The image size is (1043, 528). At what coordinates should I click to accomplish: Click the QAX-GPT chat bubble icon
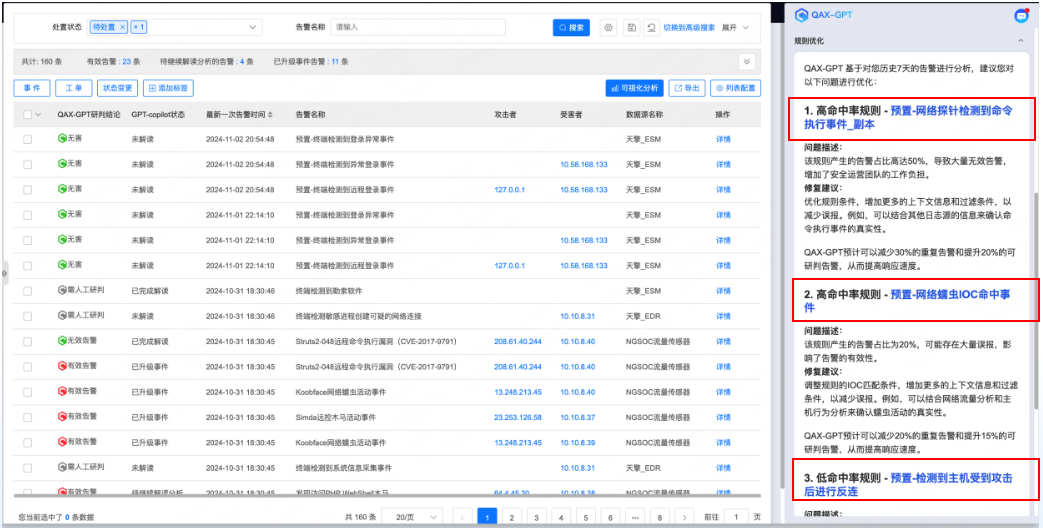coord(1021,15)
